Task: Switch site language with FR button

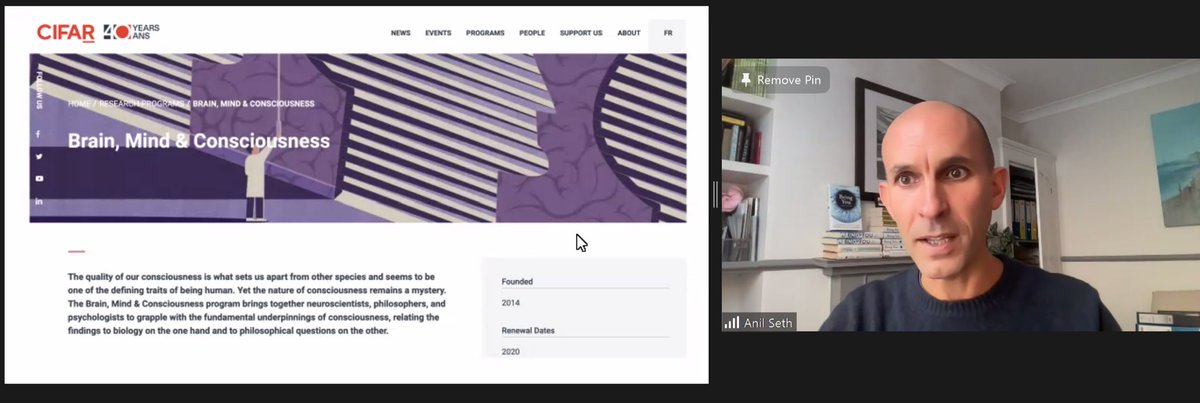Action: (x=667, y=33)
